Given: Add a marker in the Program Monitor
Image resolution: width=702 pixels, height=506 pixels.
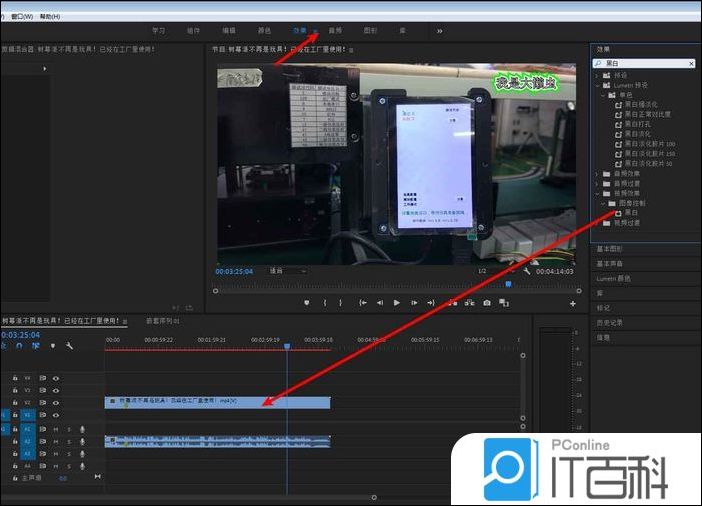Looking at the screenshot, I should 307,302.
